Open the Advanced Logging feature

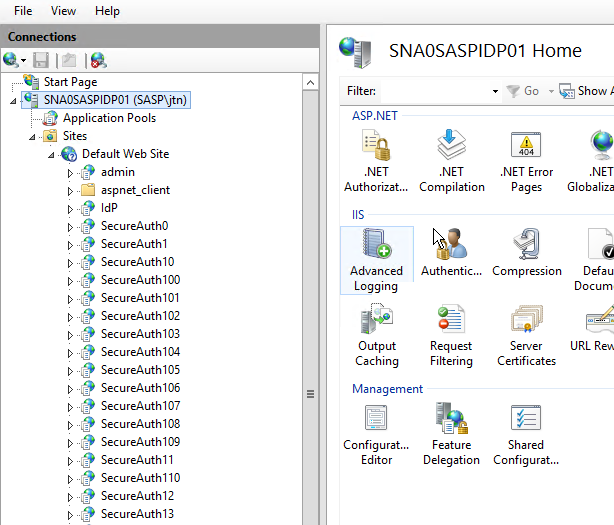[376, 260]
